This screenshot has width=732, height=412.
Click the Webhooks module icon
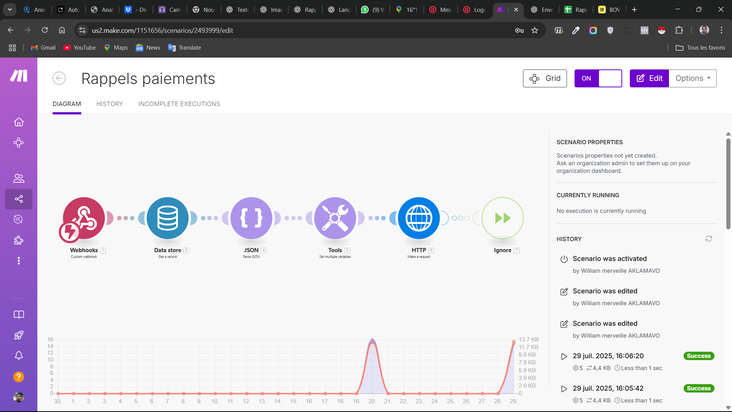[83, 217]
